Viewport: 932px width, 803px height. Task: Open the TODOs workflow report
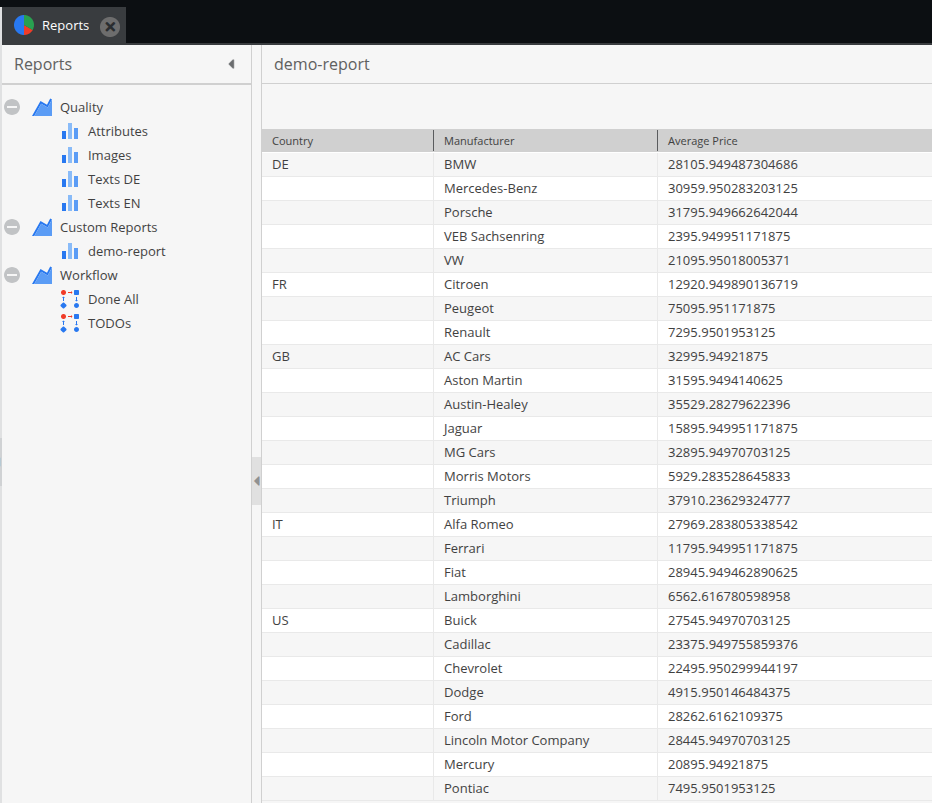(109, 323)
